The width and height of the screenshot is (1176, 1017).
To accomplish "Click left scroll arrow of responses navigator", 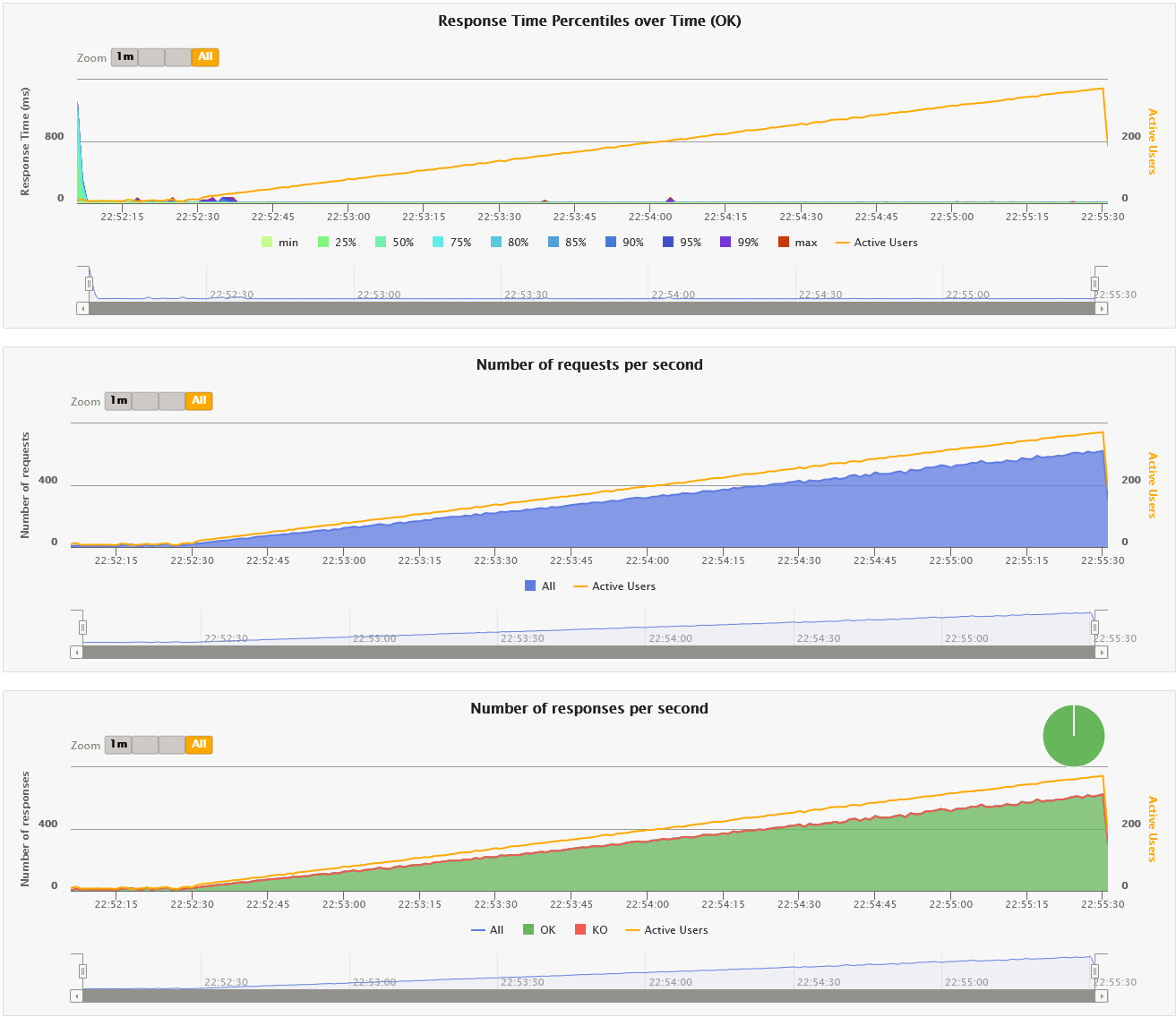I will point(76,996).
